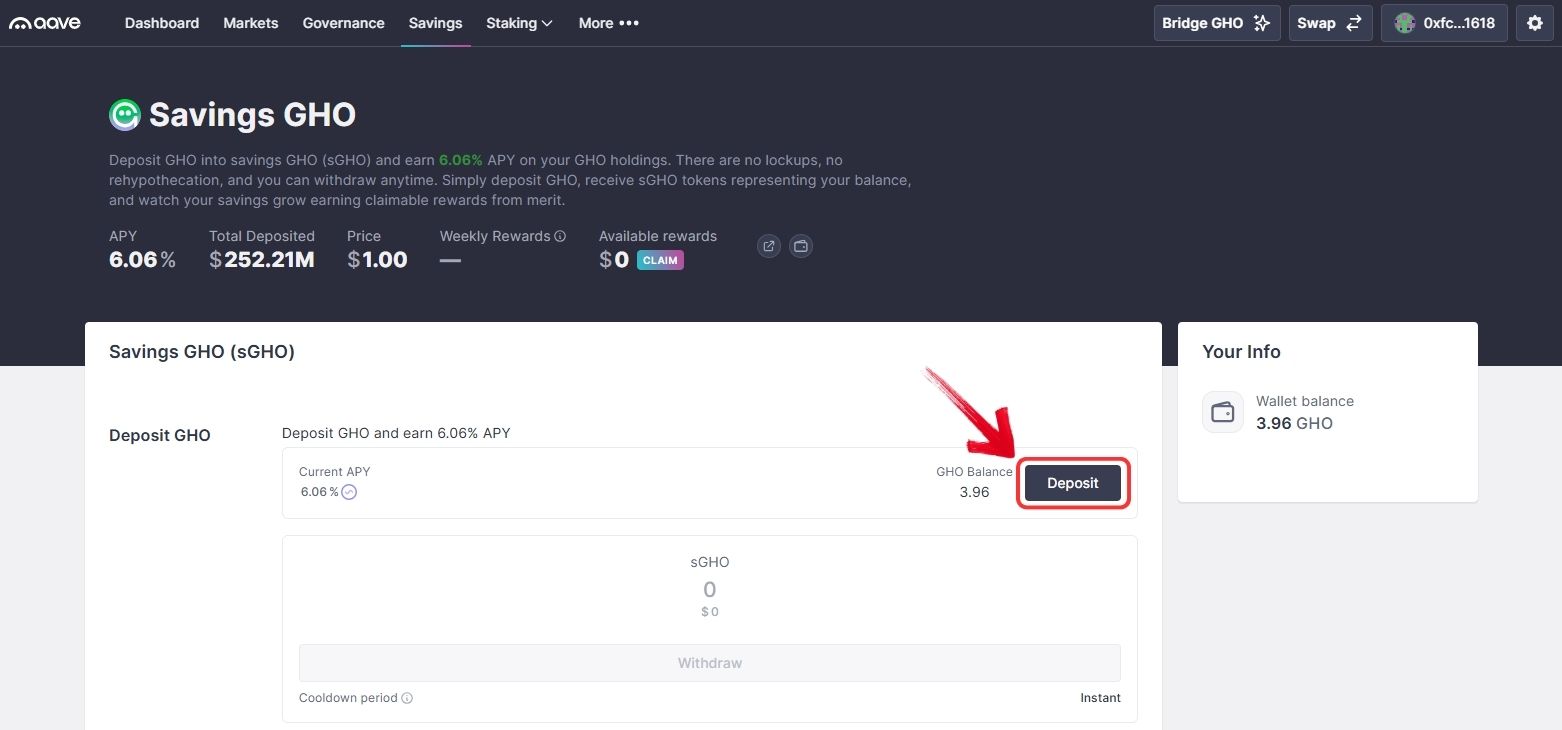Open the Governance tab
Image resolution: width=1562 pixels, height=730 pixels.
click(x=344, y=23)
